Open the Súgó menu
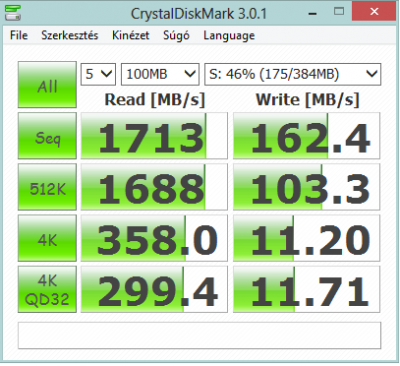 [x=176, y=35]
